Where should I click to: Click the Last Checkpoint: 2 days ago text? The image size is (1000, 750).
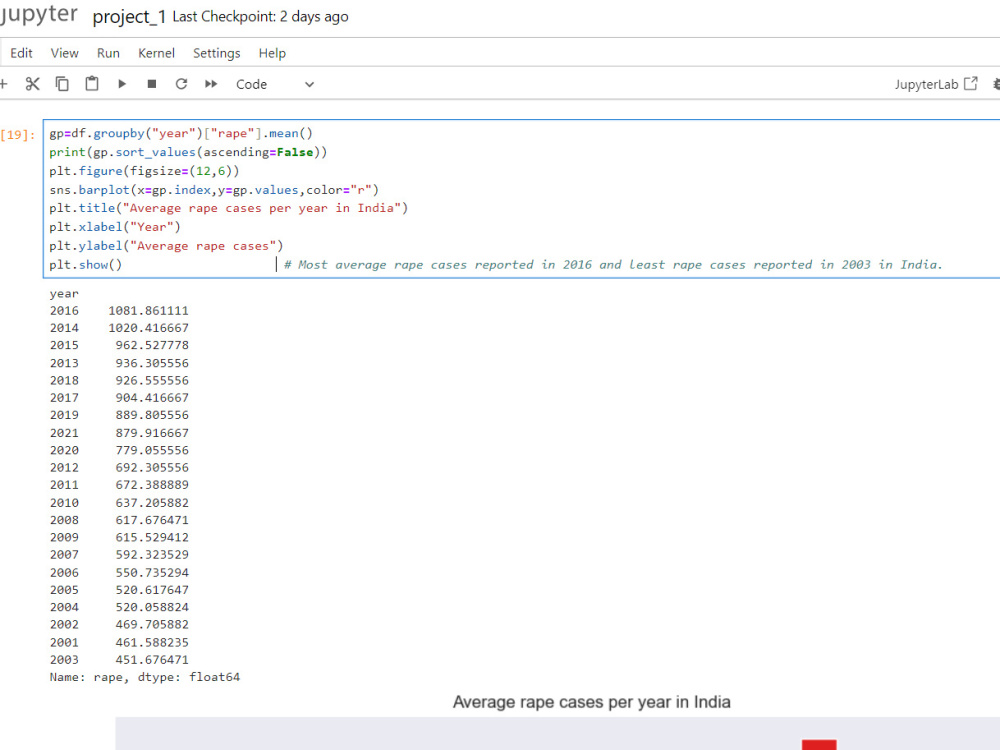pos(260,17)
